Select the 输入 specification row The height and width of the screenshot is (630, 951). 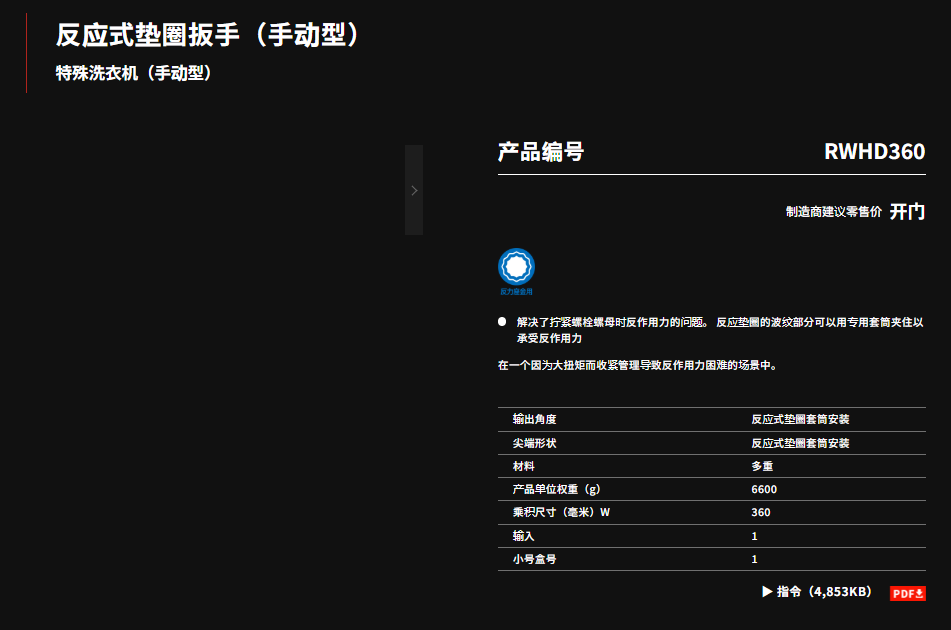(x=711, y=536)
